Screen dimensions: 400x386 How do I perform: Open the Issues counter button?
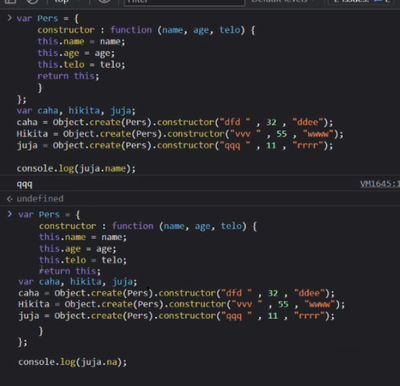(361, 1)
